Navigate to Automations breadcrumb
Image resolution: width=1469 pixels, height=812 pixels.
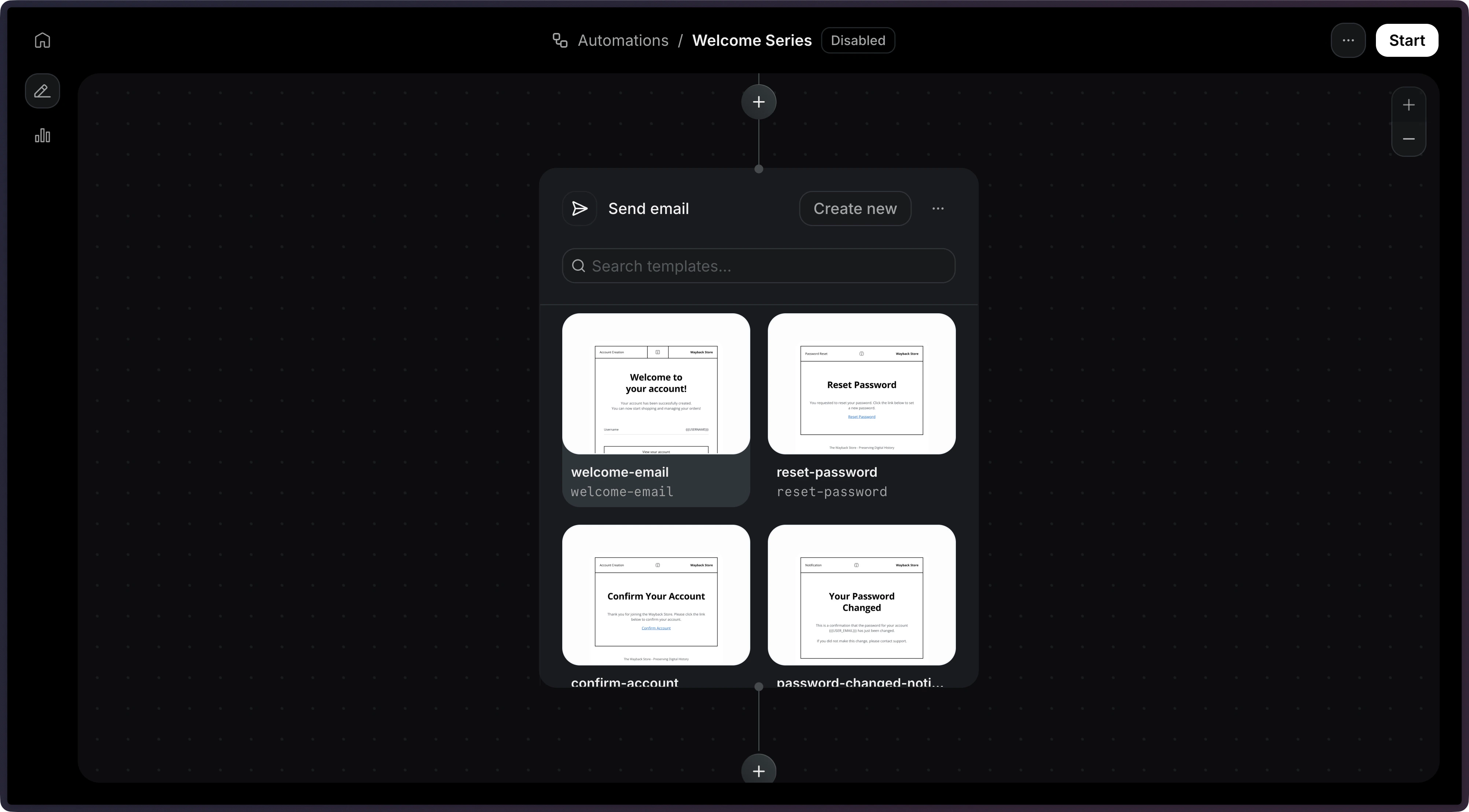[623, 40]
